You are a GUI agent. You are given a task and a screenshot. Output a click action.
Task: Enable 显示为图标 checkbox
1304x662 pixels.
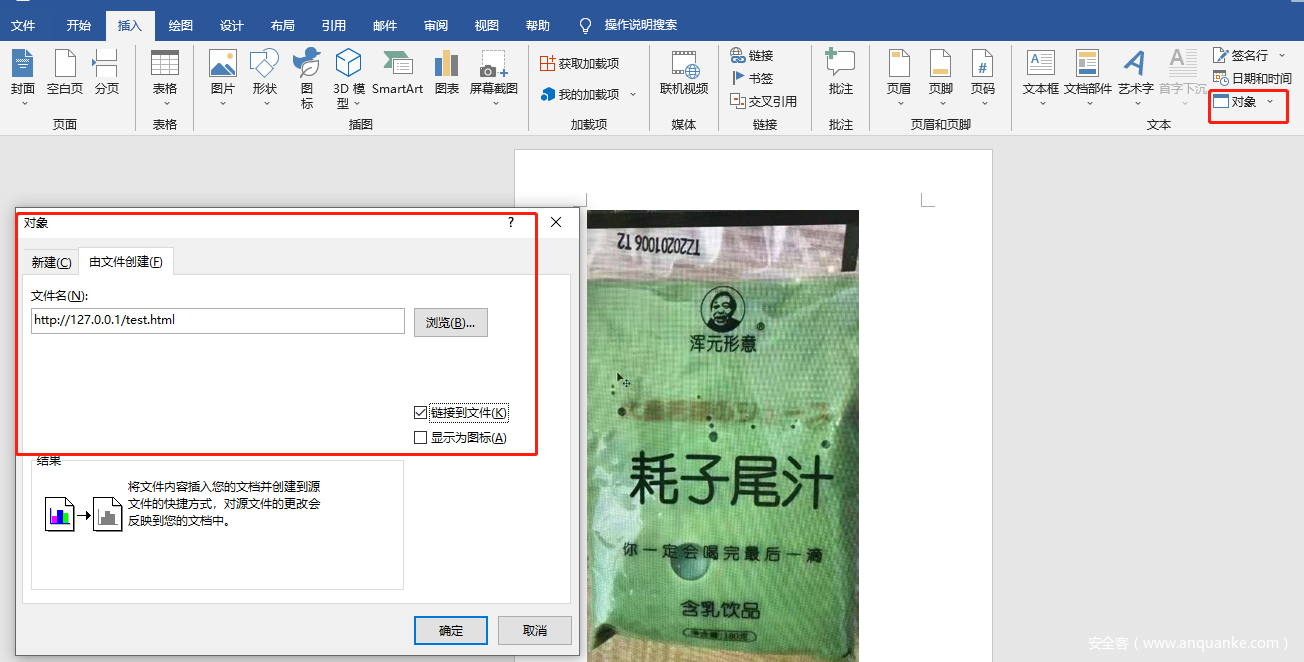pyautogui.click(x=420, y=438)
